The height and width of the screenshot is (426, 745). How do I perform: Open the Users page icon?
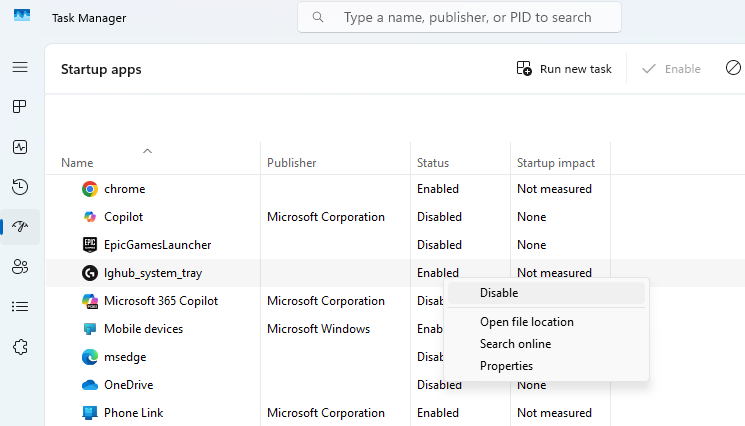point(20,267)
